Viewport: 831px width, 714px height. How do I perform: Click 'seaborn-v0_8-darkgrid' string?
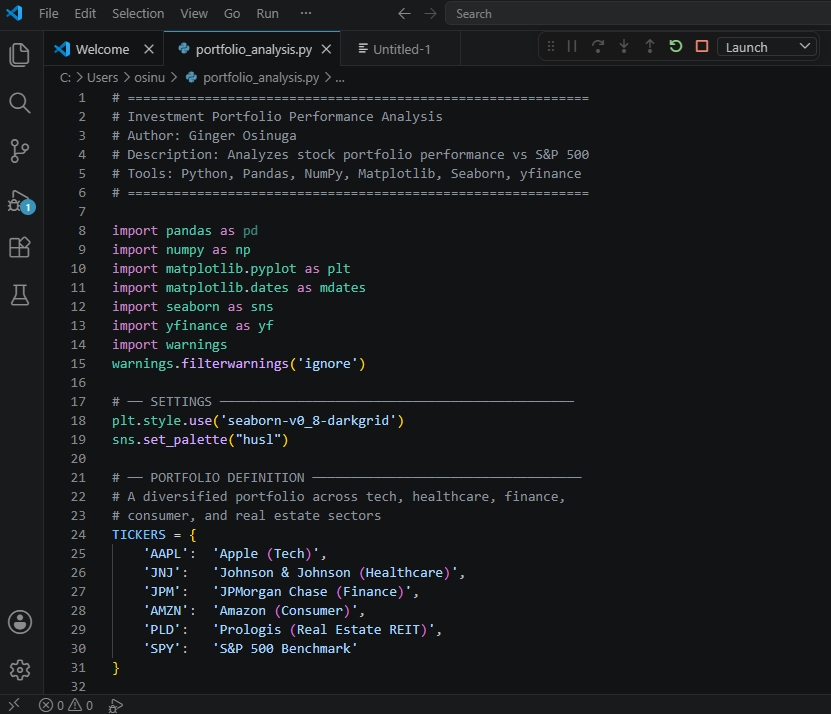click(308, 420)
